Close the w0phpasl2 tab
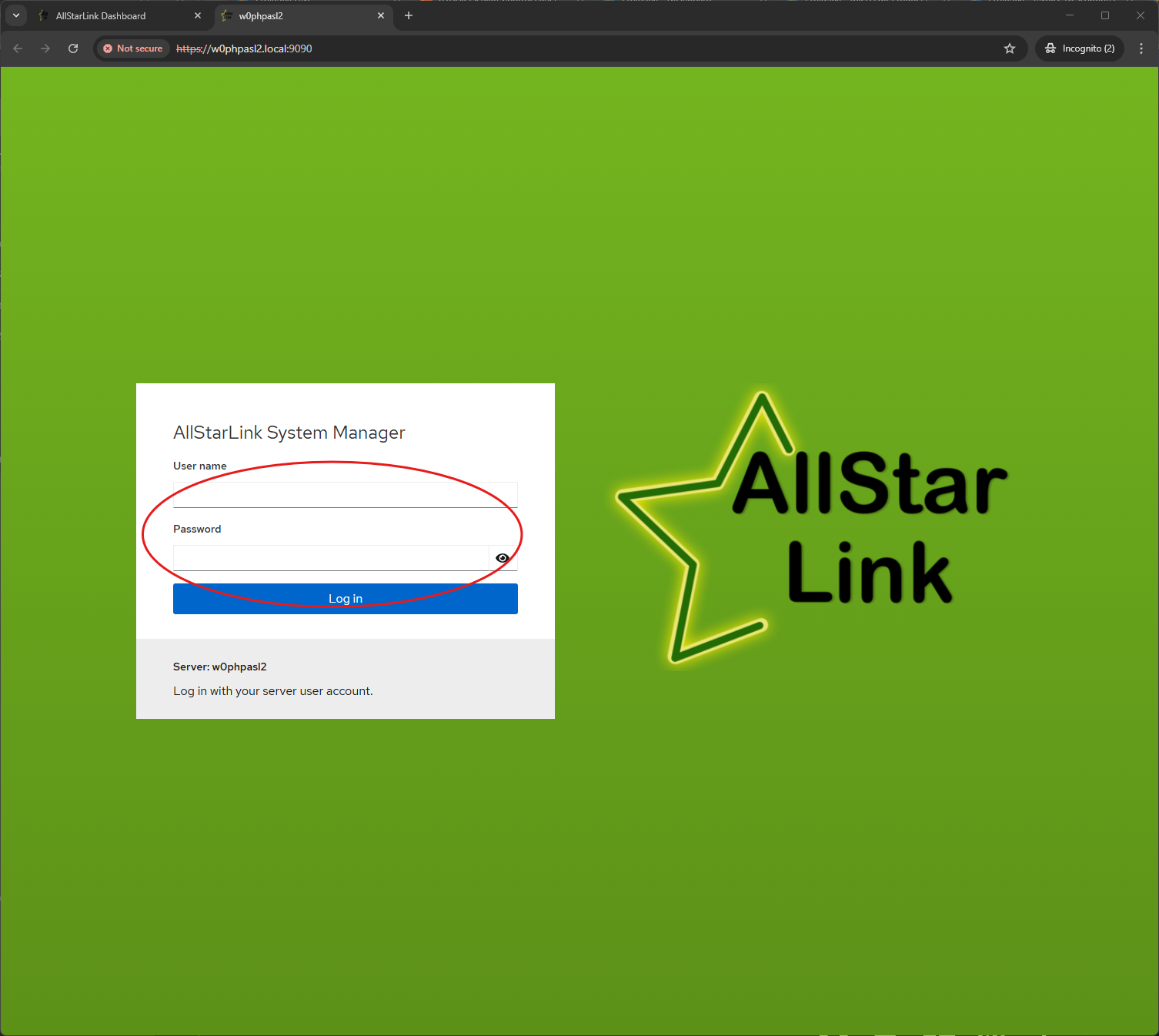This screenshot has height=1036, width=1159. 381,16
